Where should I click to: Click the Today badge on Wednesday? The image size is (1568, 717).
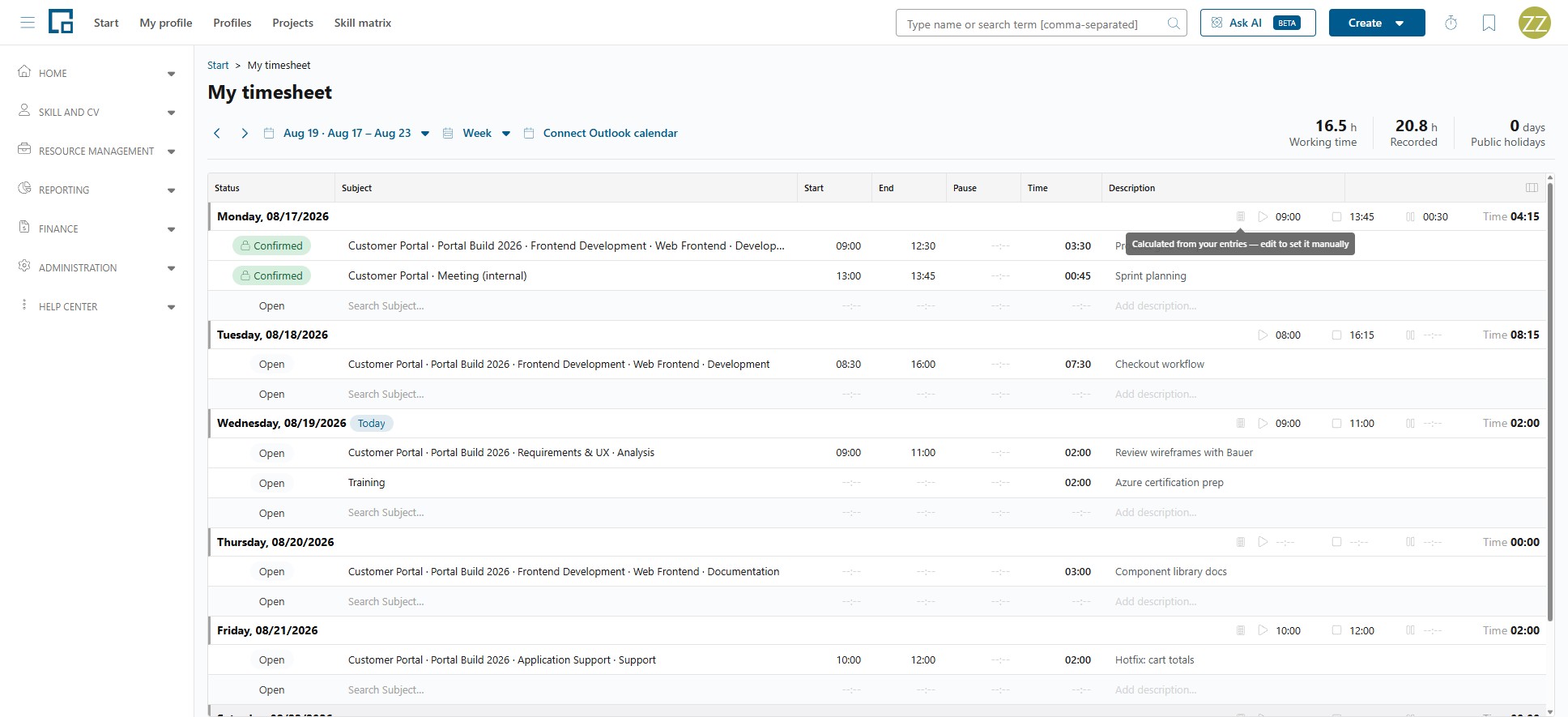coord(372,423)
